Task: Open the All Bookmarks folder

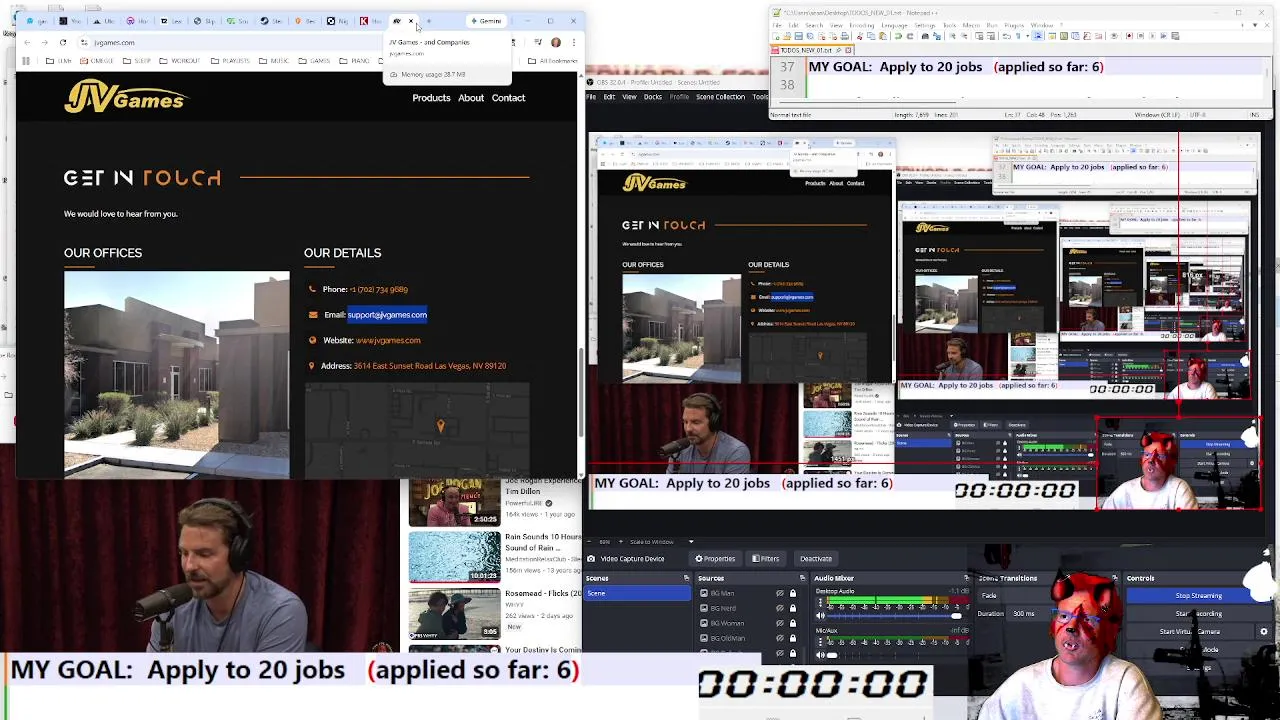Action: tap(552, 61)
